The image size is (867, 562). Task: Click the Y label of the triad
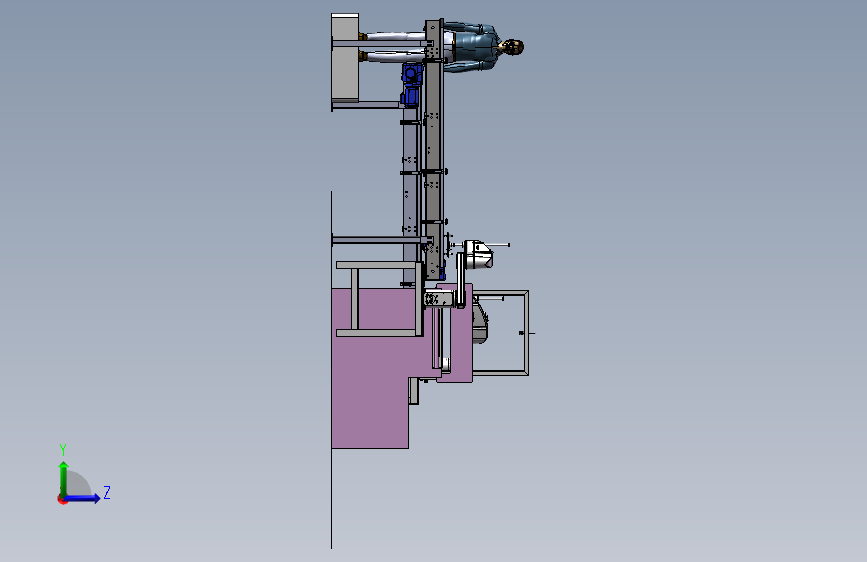coord(63,450)
